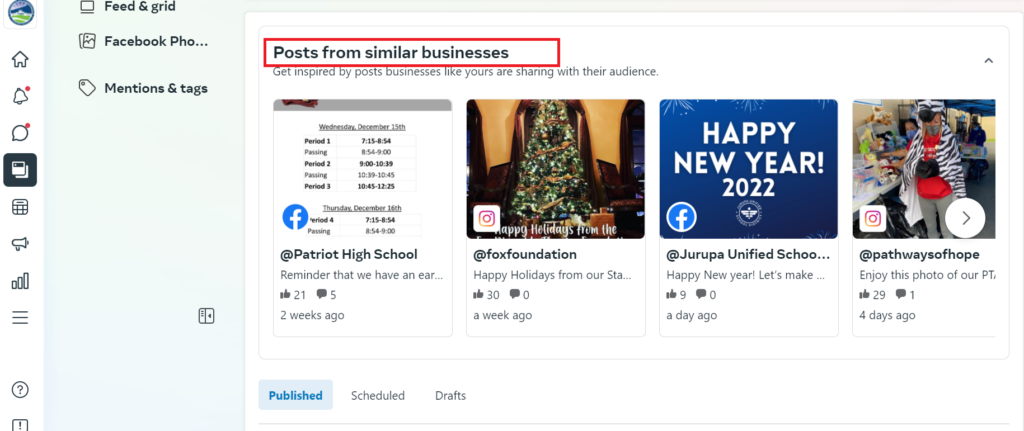1024x431 pixels.
Task: Click the report a problem exclamation icon
Action: pyautogui.click(x=20, y=424)
